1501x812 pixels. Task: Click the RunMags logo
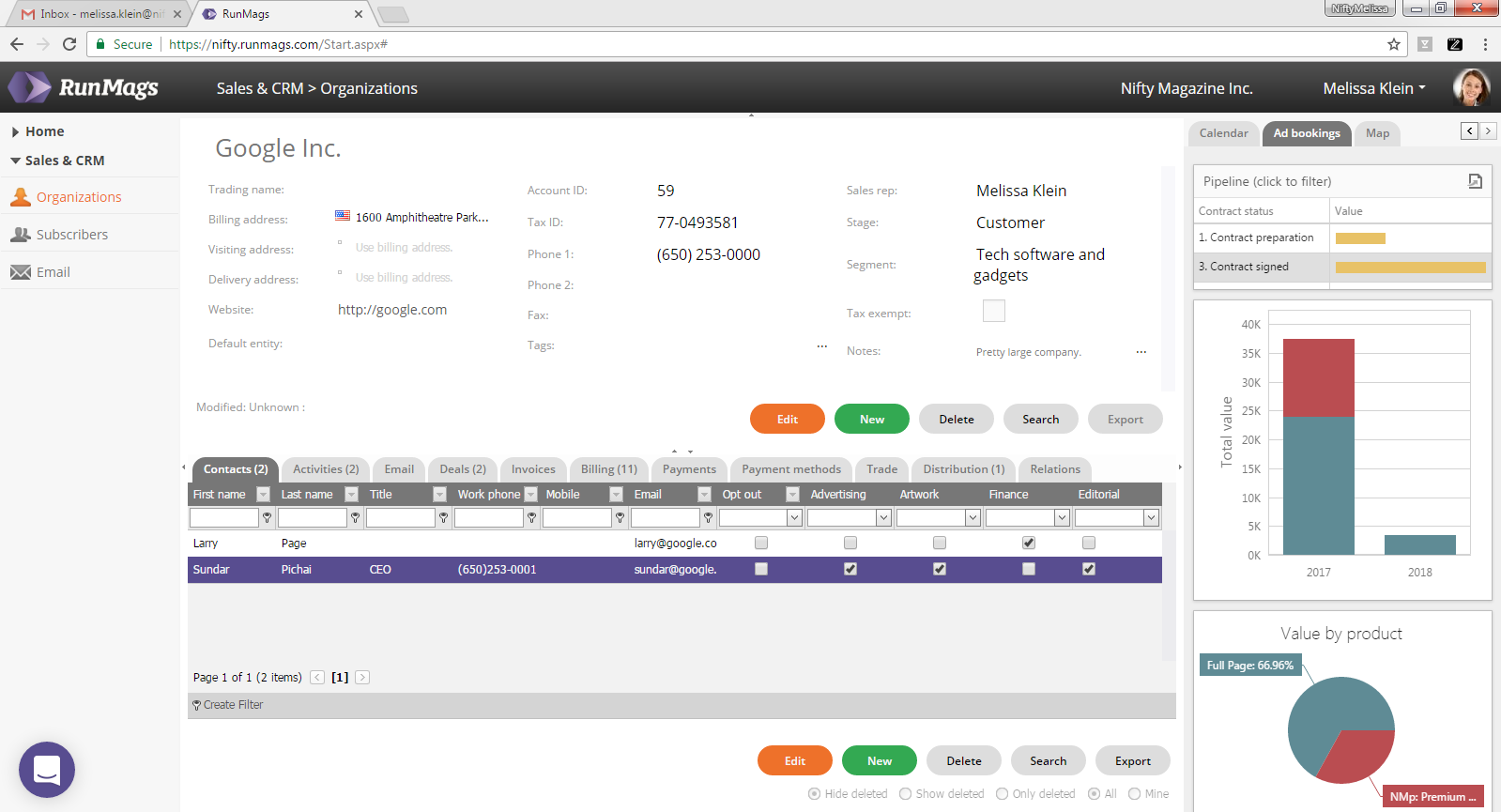tap(84, 87)
